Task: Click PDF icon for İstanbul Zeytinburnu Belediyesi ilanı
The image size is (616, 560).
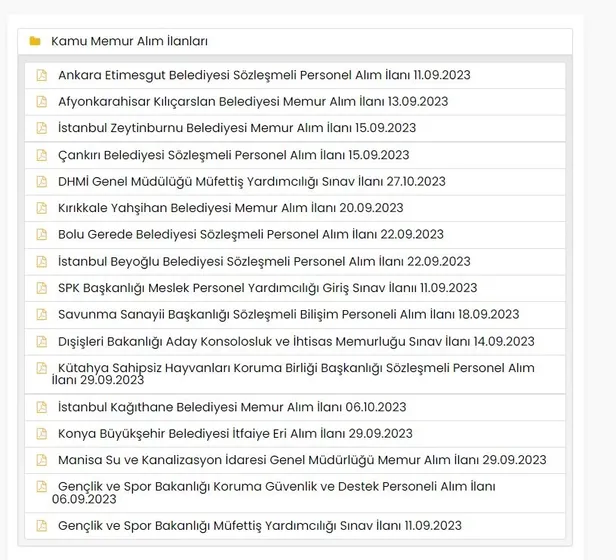Action: tap(42, 128)
